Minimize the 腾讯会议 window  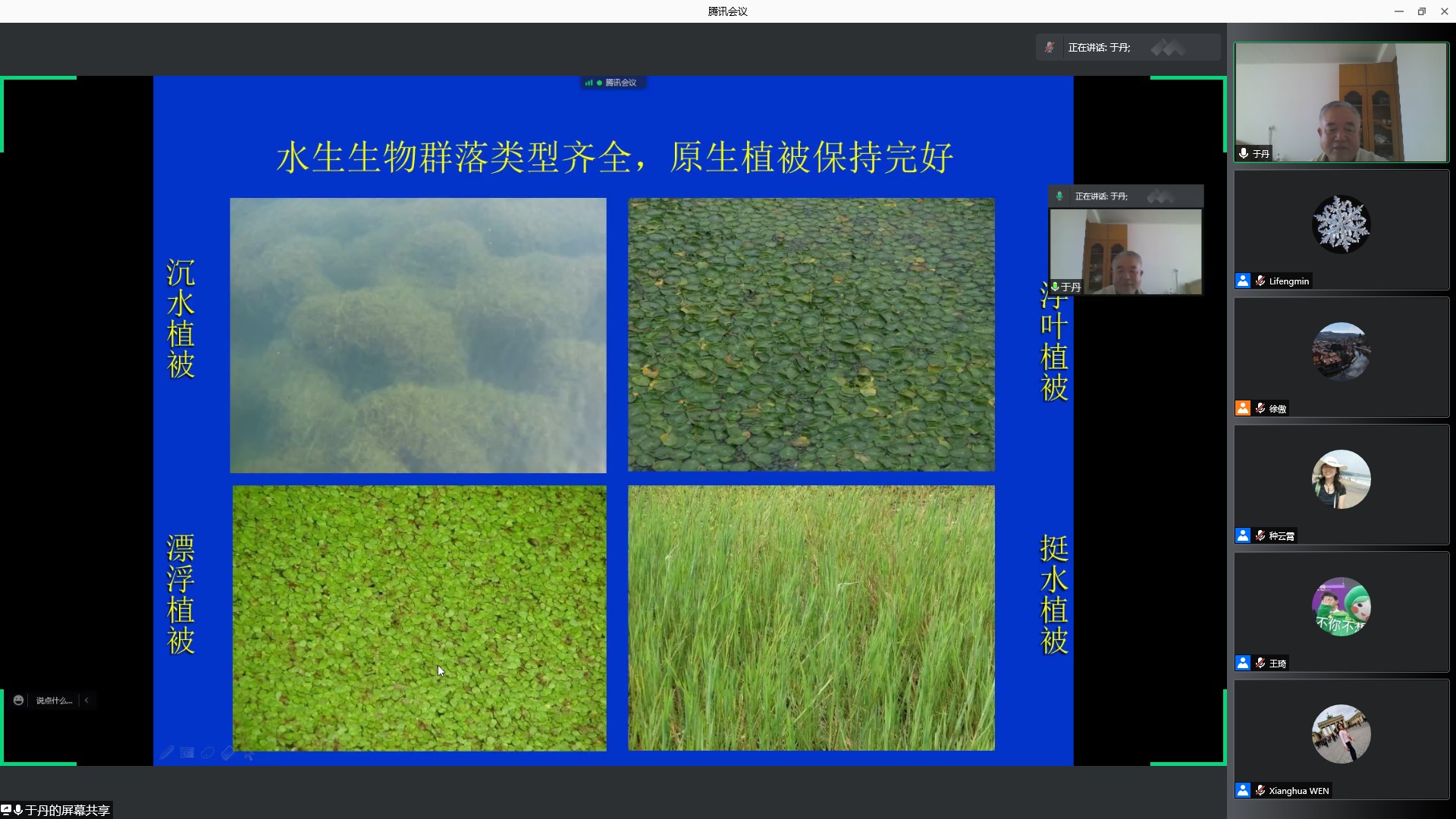(x=1399, y=11)
